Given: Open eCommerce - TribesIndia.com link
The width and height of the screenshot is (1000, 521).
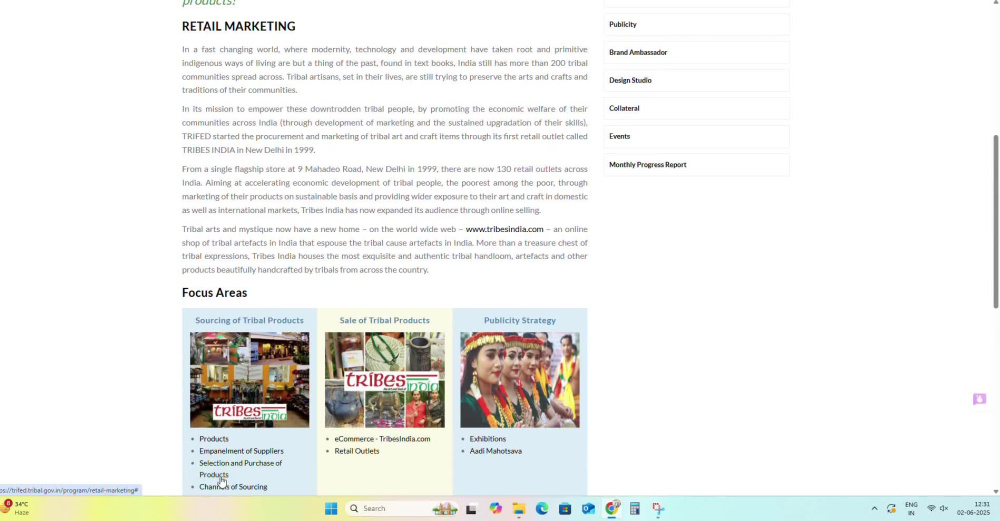Looking at the screenshot, I should pos(382,439).
